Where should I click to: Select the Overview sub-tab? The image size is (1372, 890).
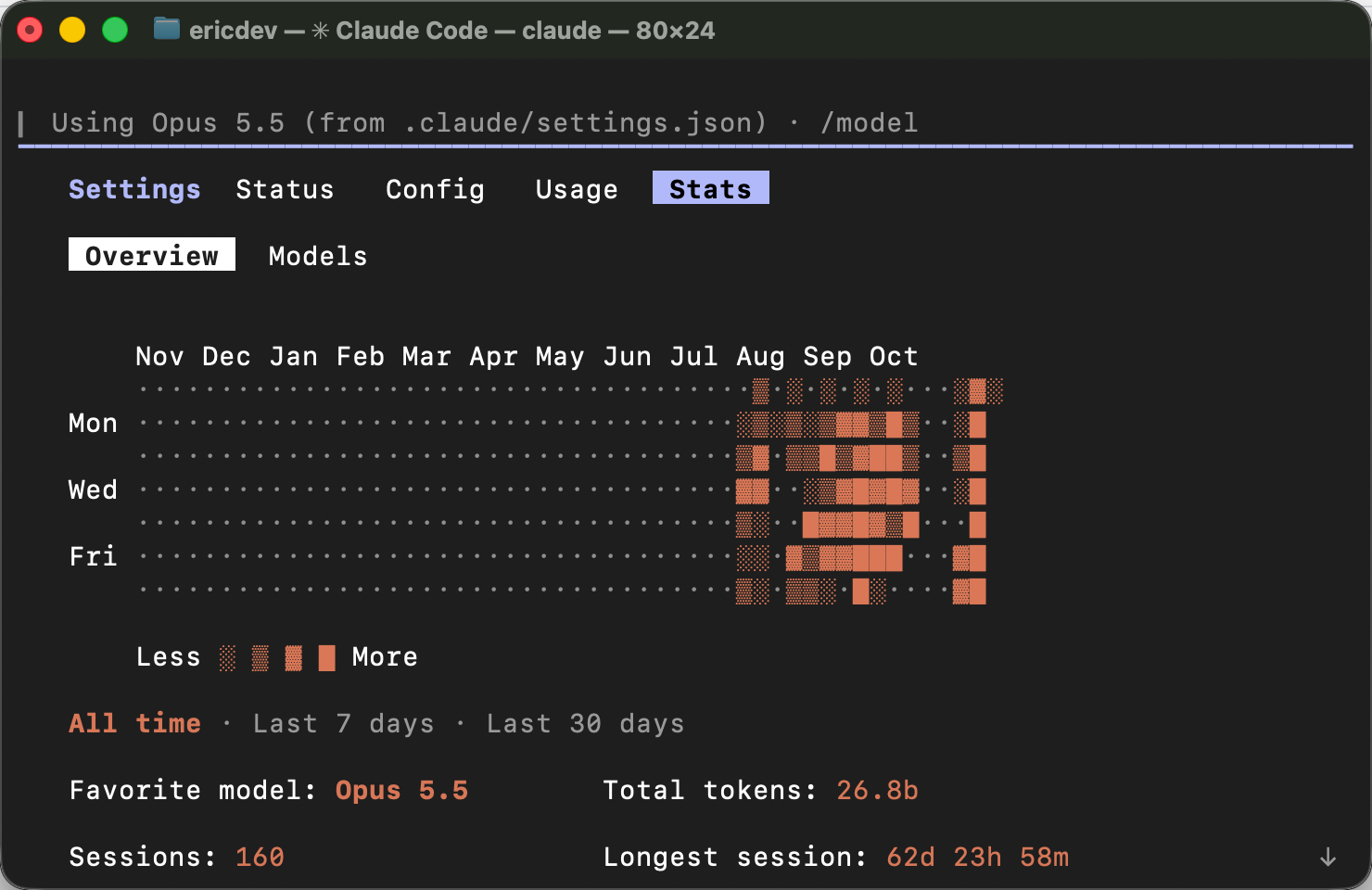[x=152, y=255]
